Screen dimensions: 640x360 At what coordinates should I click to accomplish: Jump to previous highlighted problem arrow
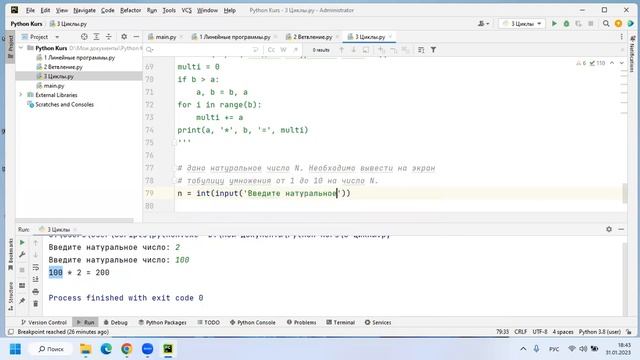[x=612, y=63]
